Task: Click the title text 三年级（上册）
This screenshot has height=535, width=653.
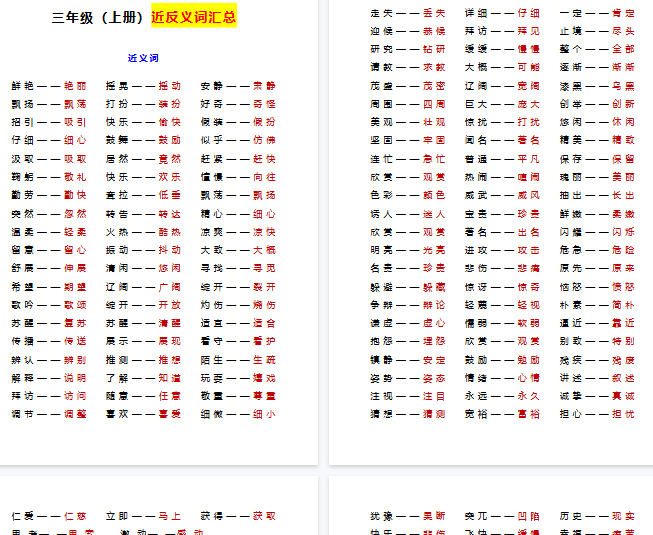Action: click(98, 17)
